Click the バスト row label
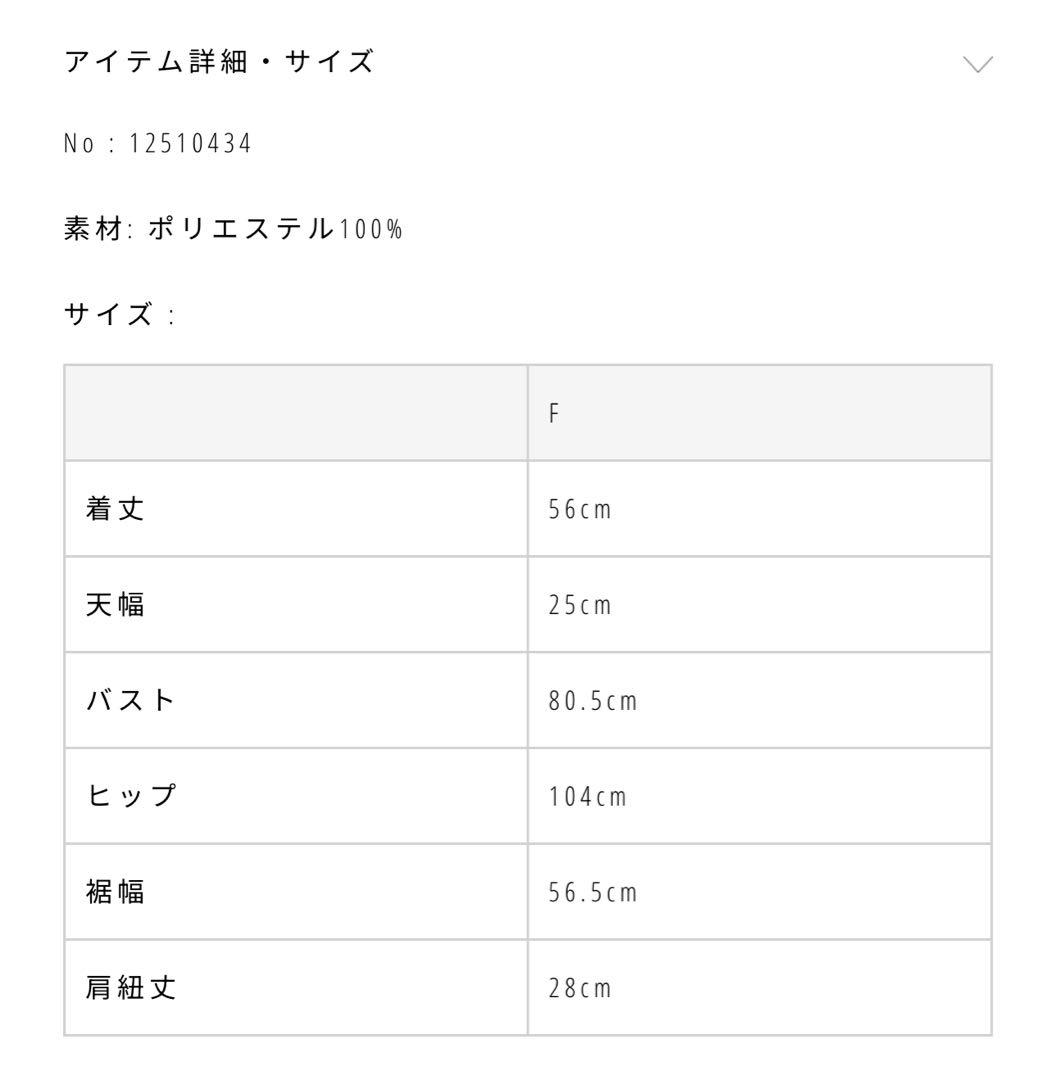This screenshot has width=1057, height=1080. point(130,700)
